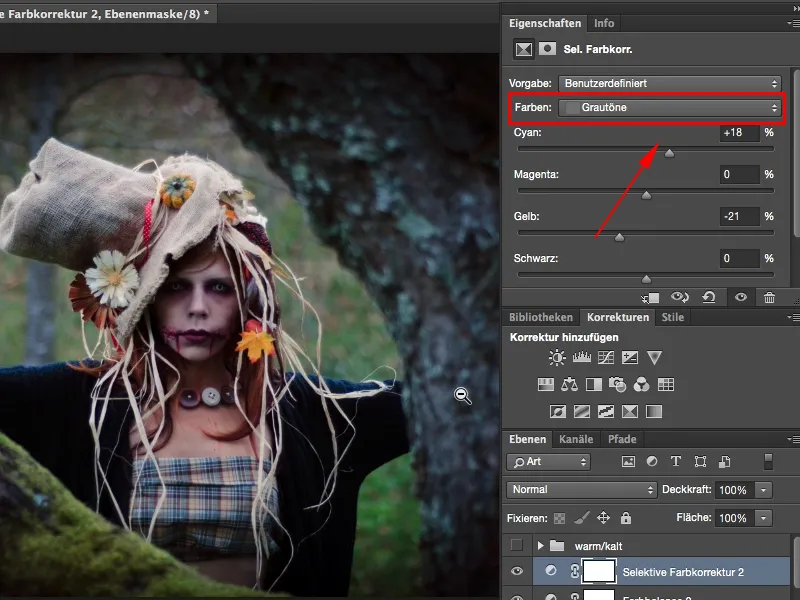Toggle lock position in Fixieren

click(x=604, y=518)
